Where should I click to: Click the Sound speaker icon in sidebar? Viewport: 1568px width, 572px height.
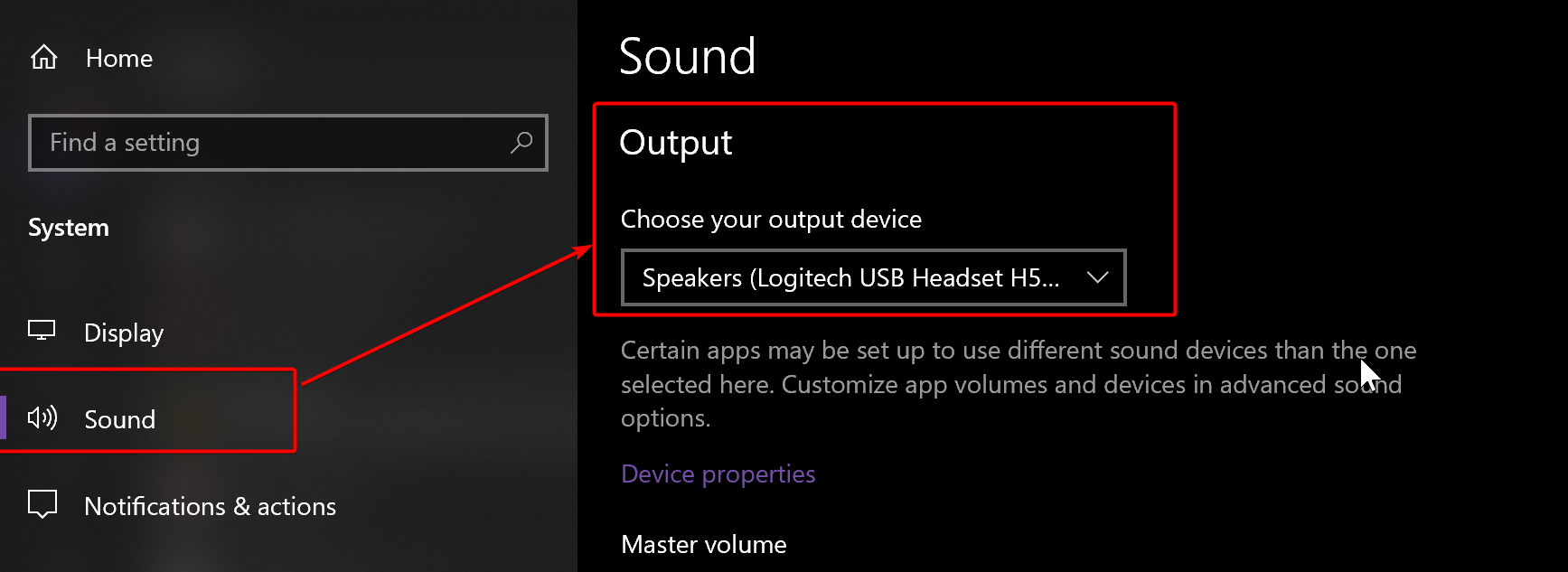[42, 417]
